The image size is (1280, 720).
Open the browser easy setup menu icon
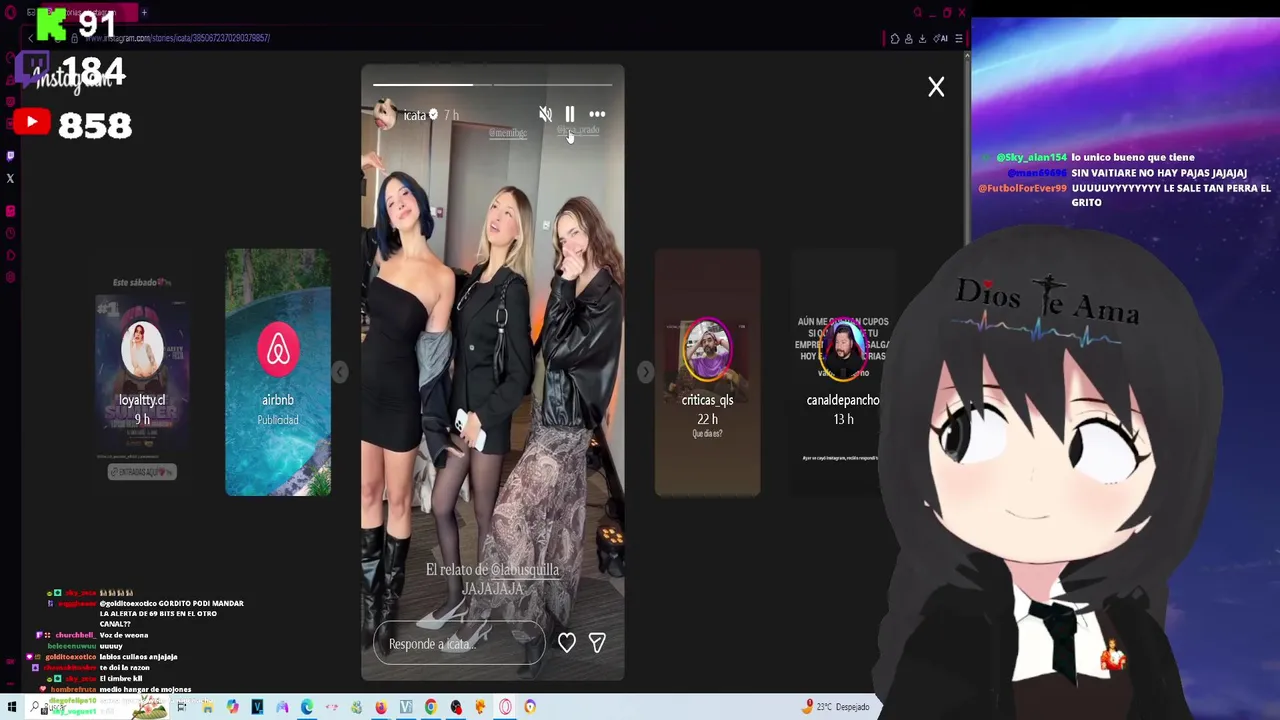[958, 39]
